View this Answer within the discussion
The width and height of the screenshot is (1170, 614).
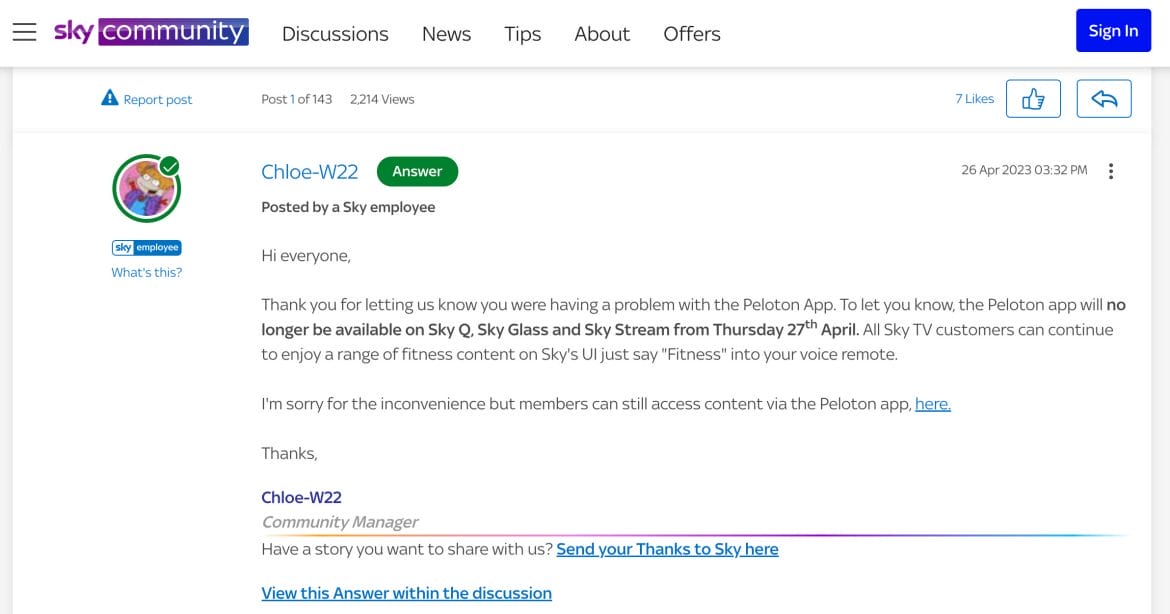(x=407, y=593)
